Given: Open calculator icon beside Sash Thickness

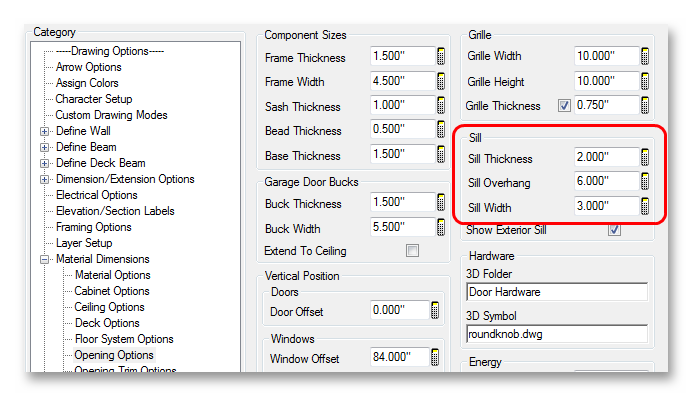Looking at the screenshot, I should [440, 106].
